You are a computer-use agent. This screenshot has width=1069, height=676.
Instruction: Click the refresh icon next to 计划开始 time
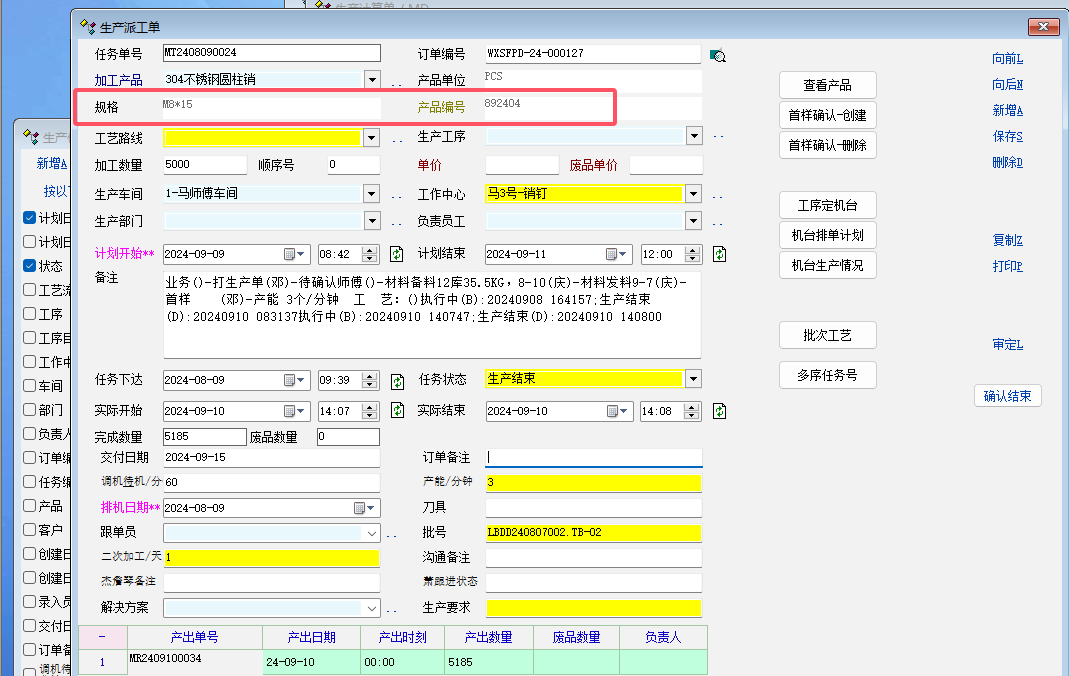click(x=397, y=254)
